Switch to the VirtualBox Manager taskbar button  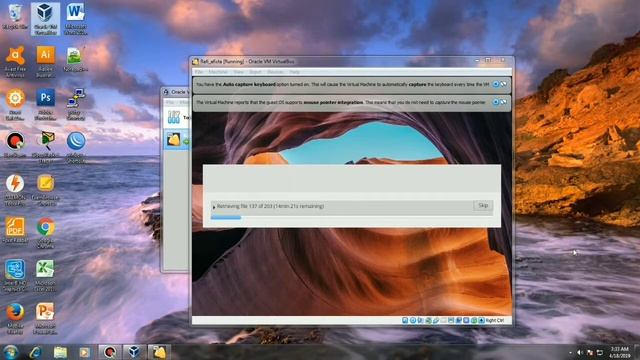[x=134, y=352]
